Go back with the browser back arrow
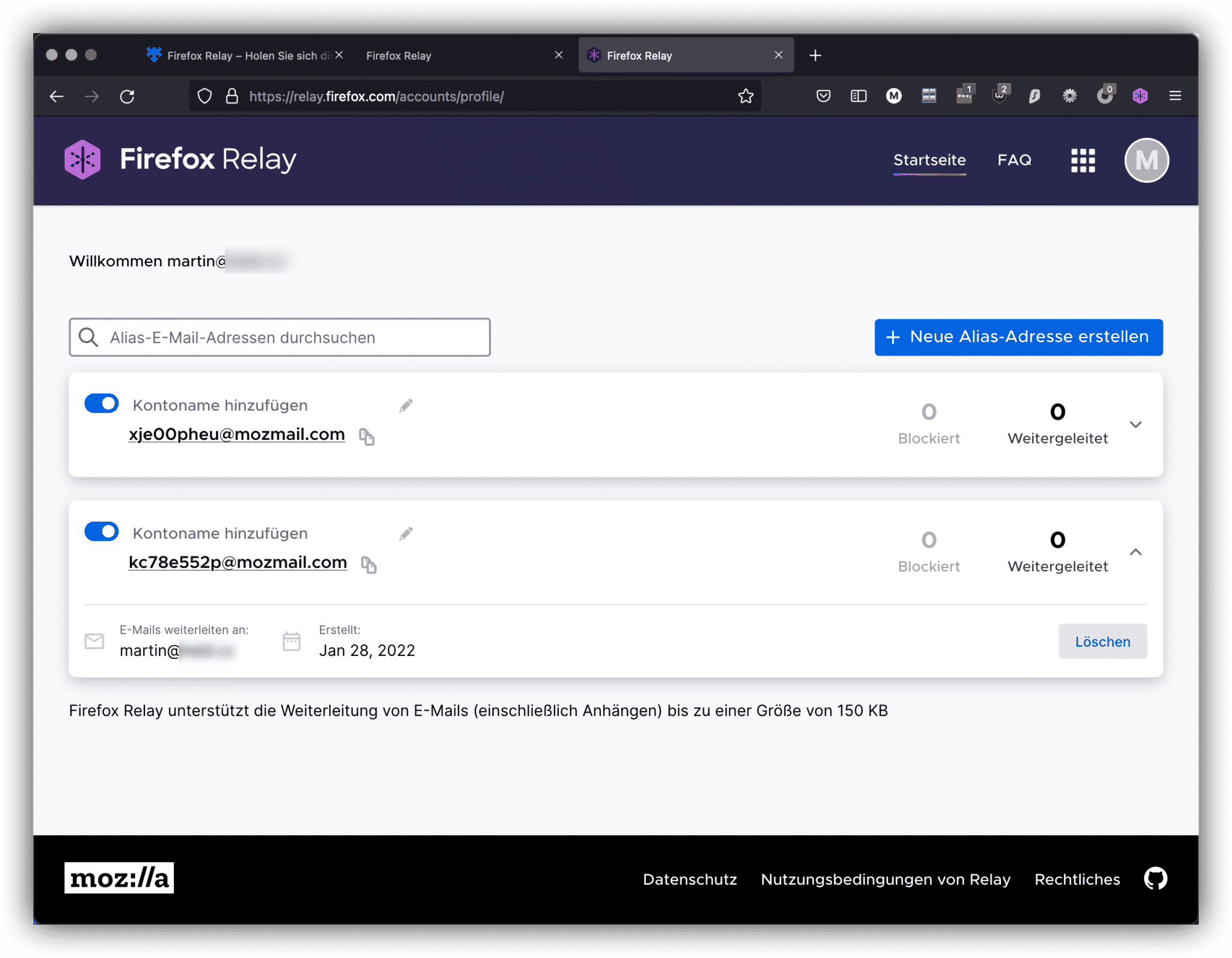The width and height of the screenshot is (1232, 958). [57, 96]
